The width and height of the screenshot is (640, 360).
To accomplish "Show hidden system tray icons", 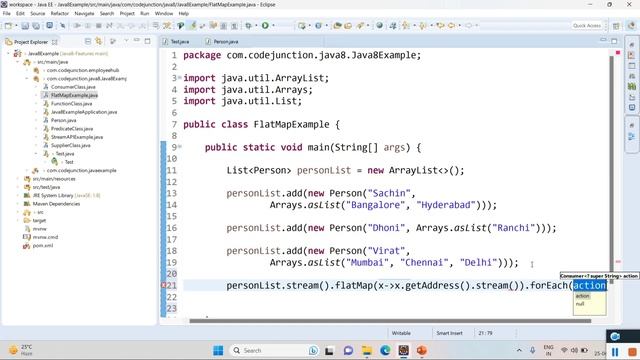I will [x=519, y=350].
